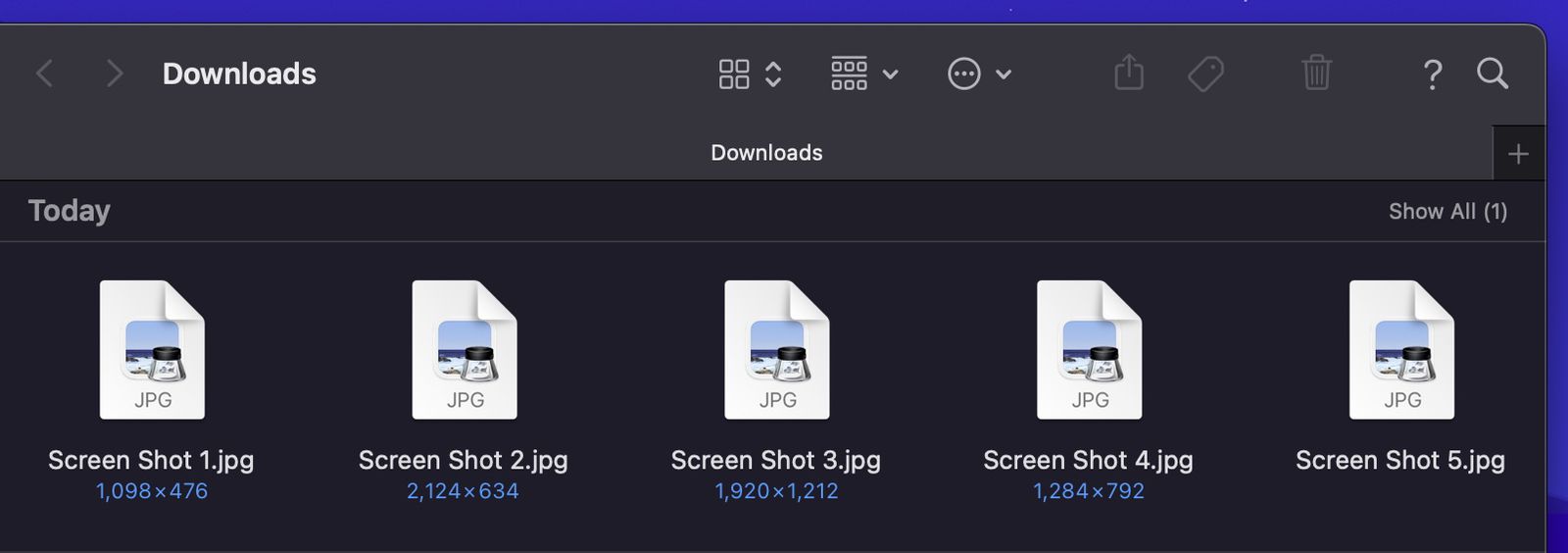Open search with the magnifying glass
Viewport: 1568px width, 553px height.
pos(1493,74)
